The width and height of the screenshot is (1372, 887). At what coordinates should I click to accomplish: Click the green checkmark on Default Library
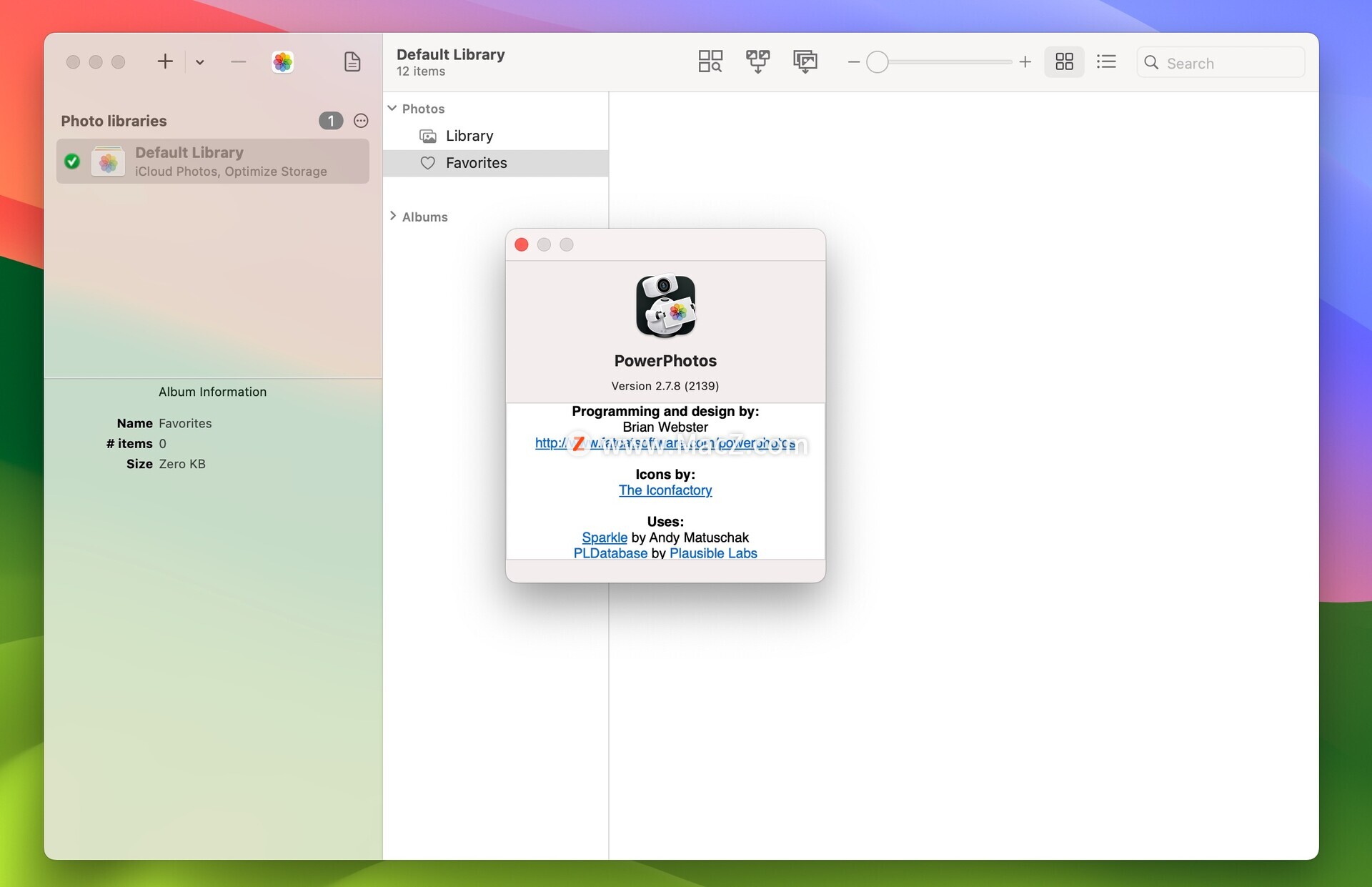[x=72, y=162]
